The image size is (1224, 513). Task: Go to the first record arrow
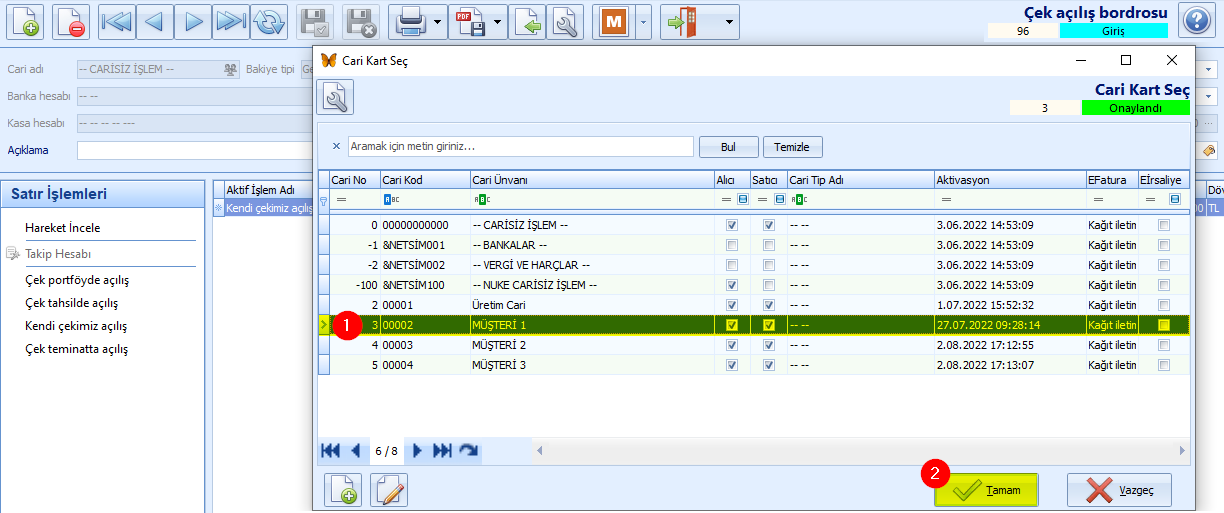(x=117, y=21)
